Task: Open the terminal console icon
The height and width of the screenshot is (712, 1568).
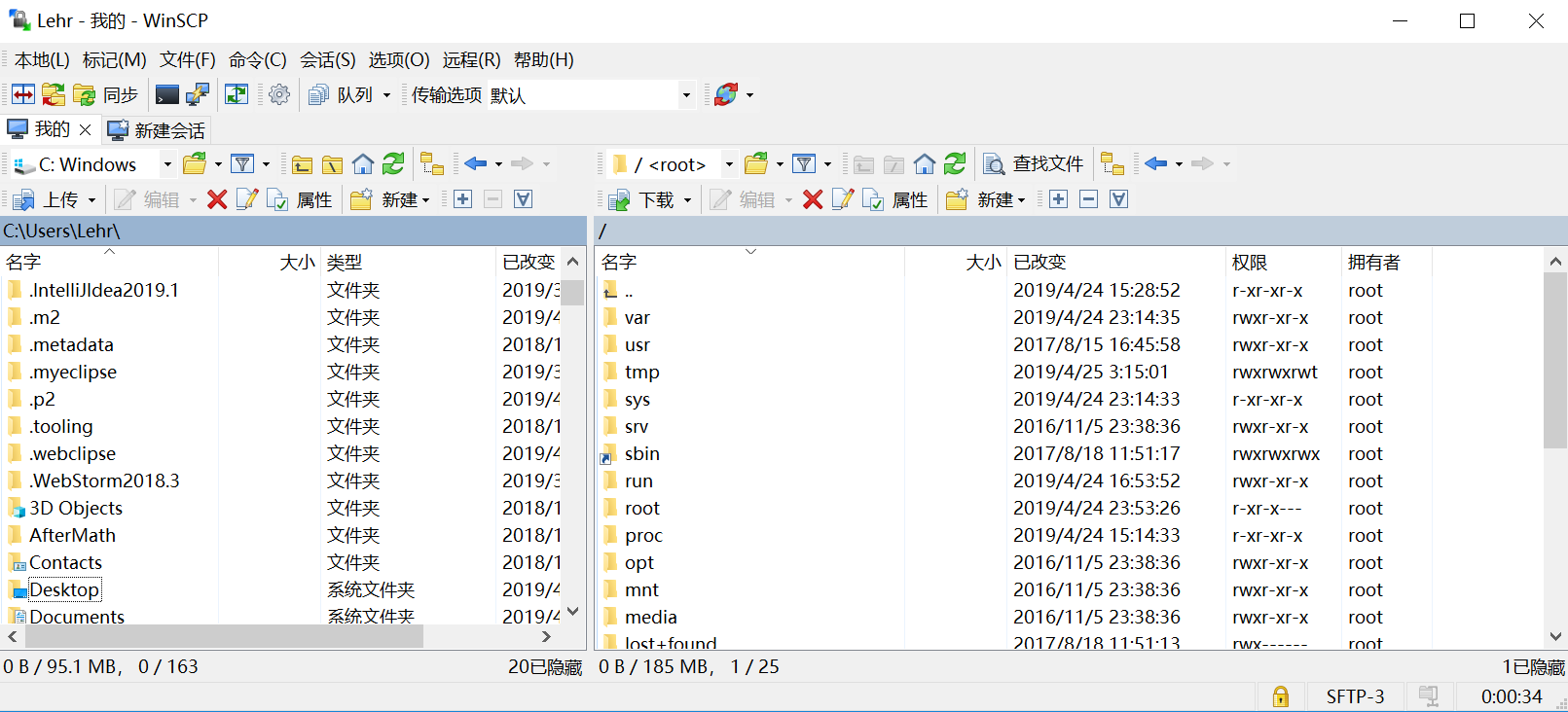Action: coord(167,94)
